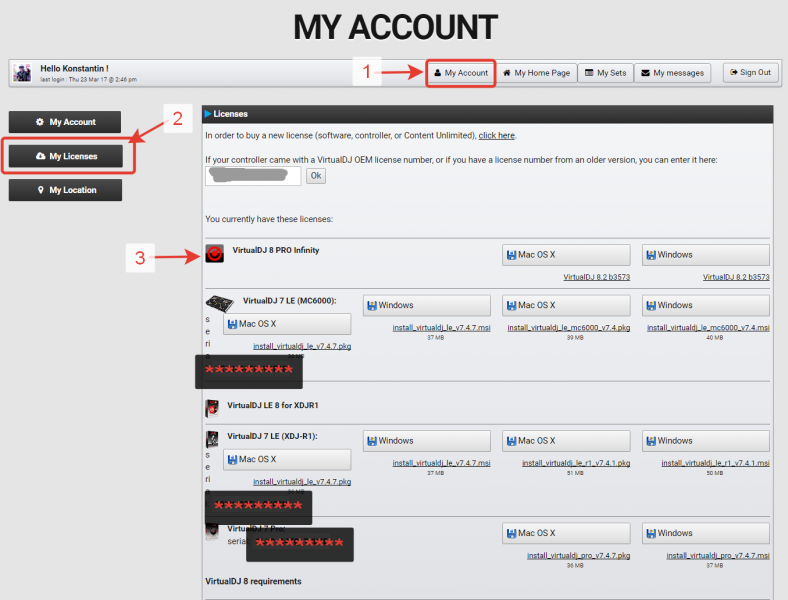The width and height of the screenshot is (788, 600).
Task: Open install_virtualdj_pro_v7.4.7.msi link
Action: click(718, 555)
